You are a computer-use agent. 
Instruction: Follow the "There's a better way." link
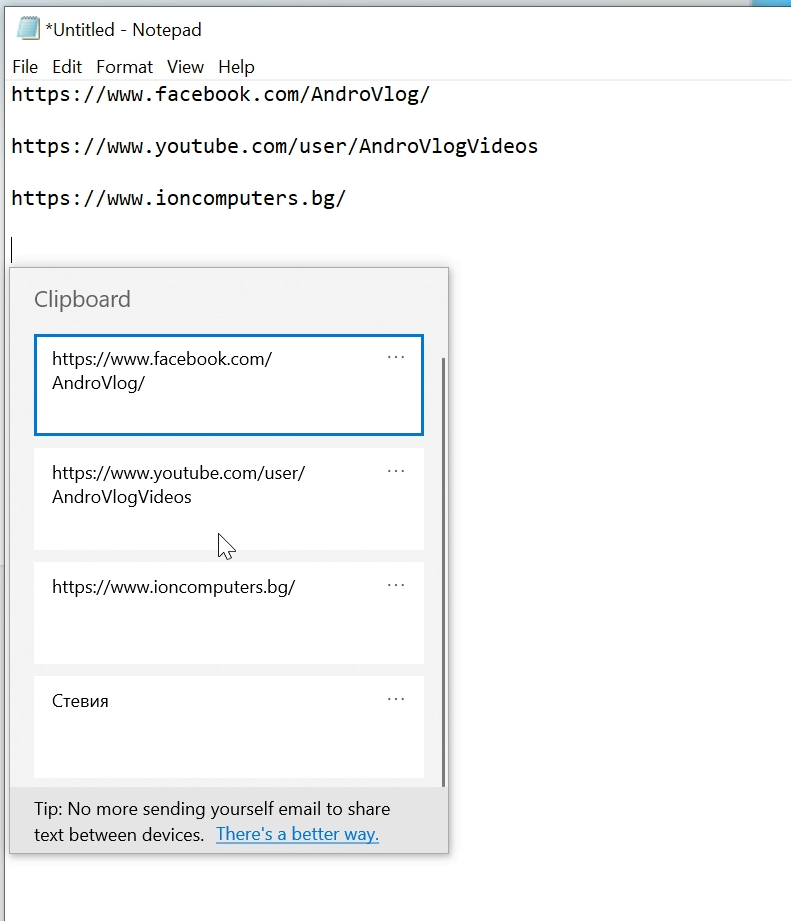pos(297,834)
